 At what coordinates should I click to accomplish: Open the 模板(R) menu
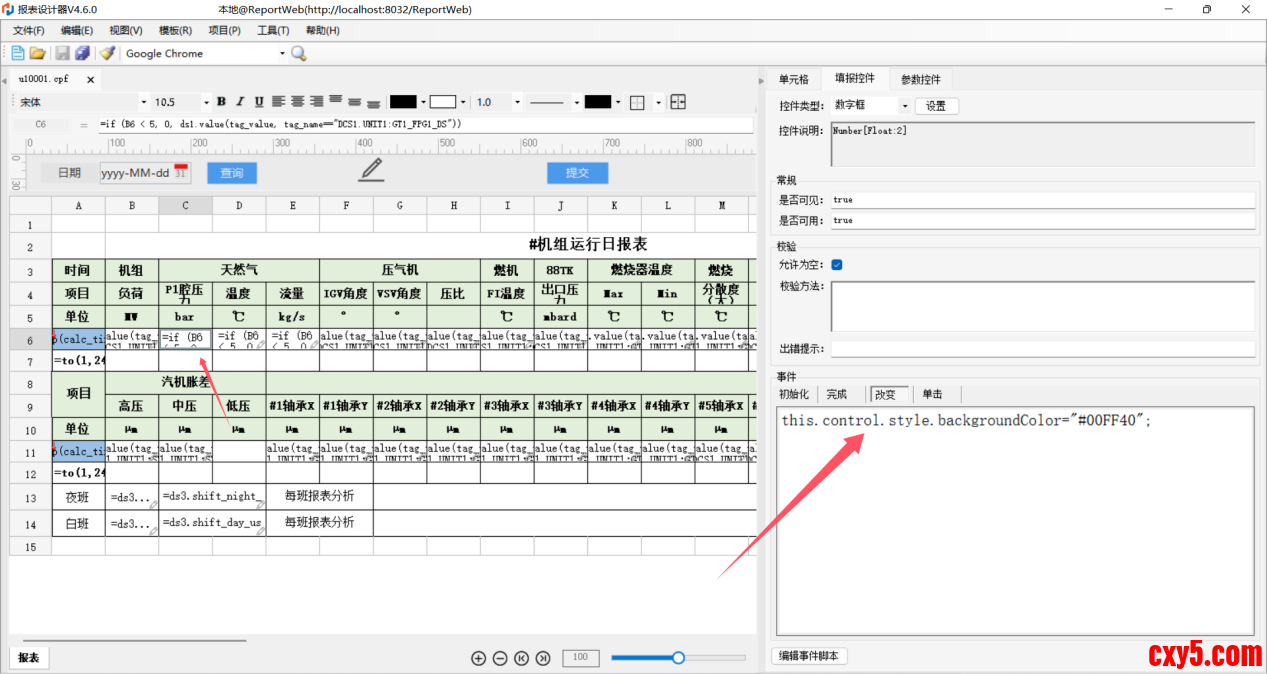tap(176, 31)
